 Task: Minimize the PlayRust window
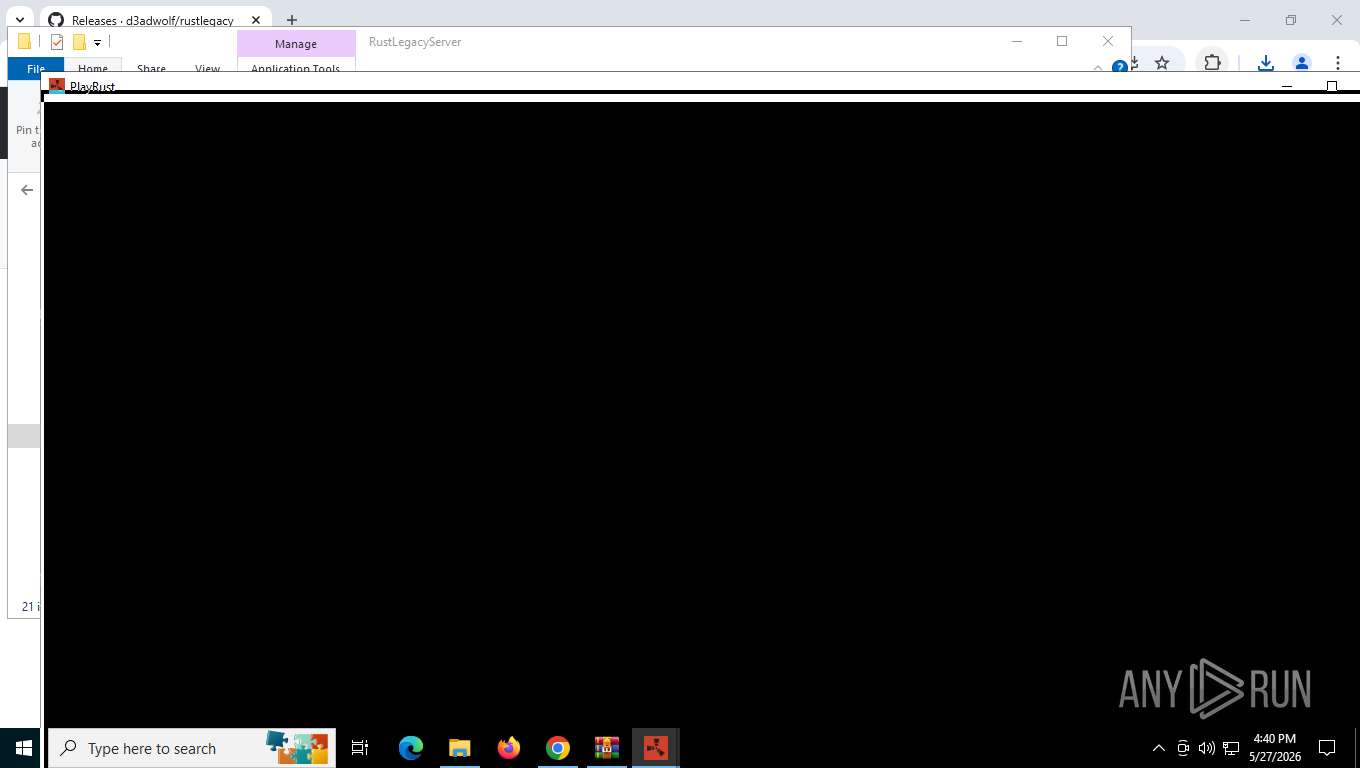point(1287,86)
